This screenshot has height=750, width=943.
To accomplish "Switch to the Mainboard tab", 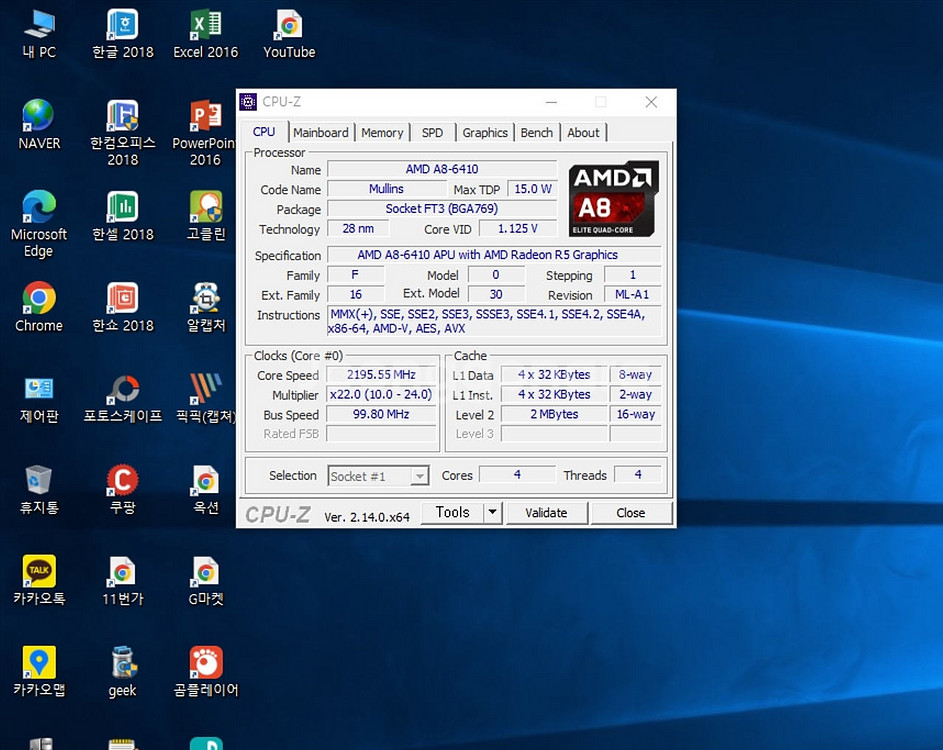I will pos(321,133).
